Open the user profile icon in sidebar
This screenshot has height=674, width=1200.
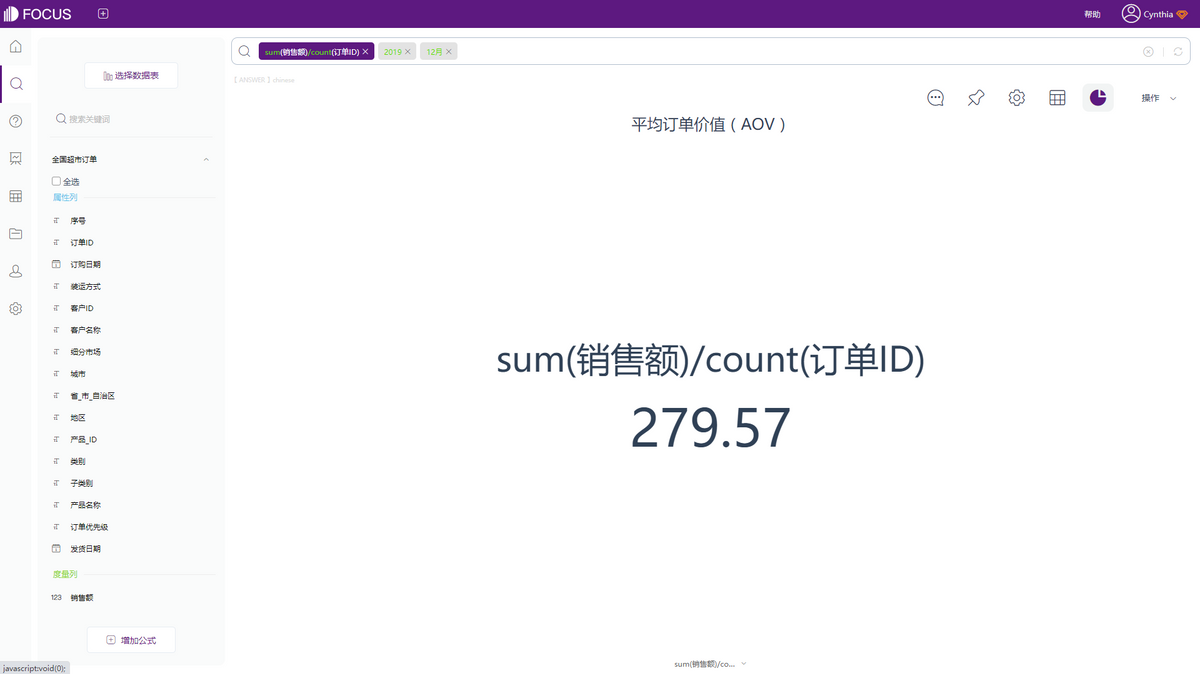(x=15, y=270)
